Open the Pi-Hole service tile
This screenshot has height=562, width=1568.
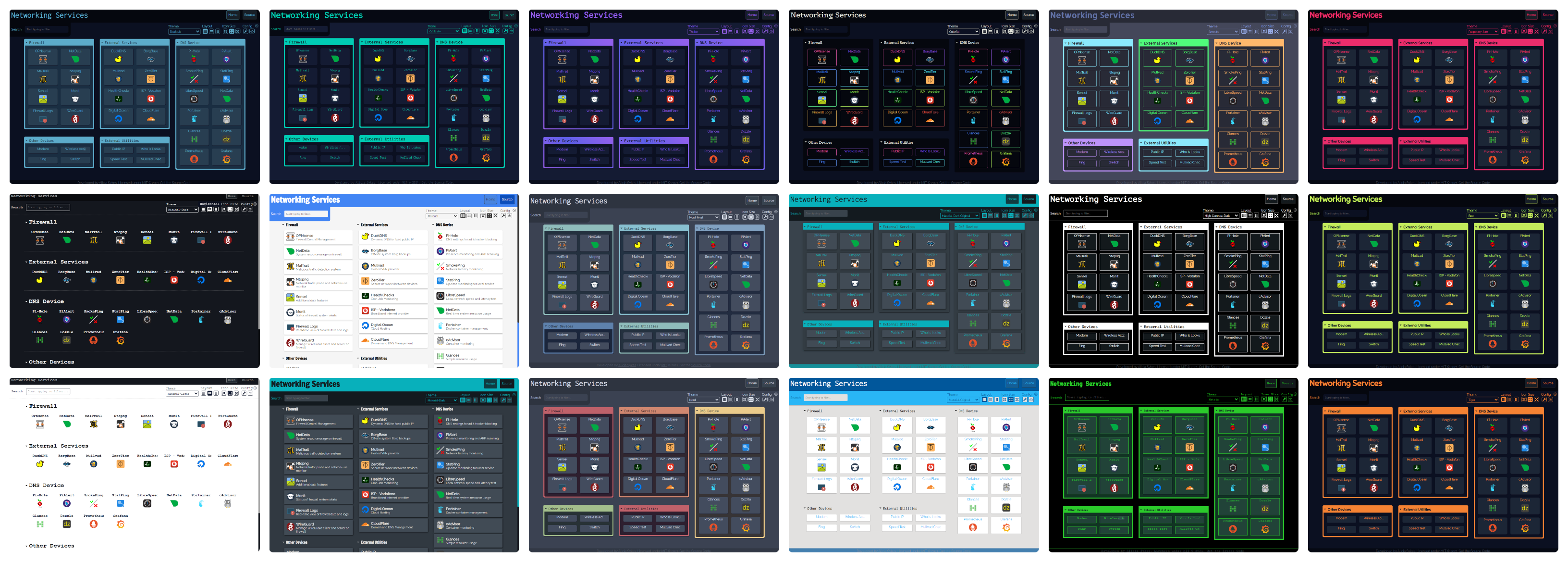point(194,57)
